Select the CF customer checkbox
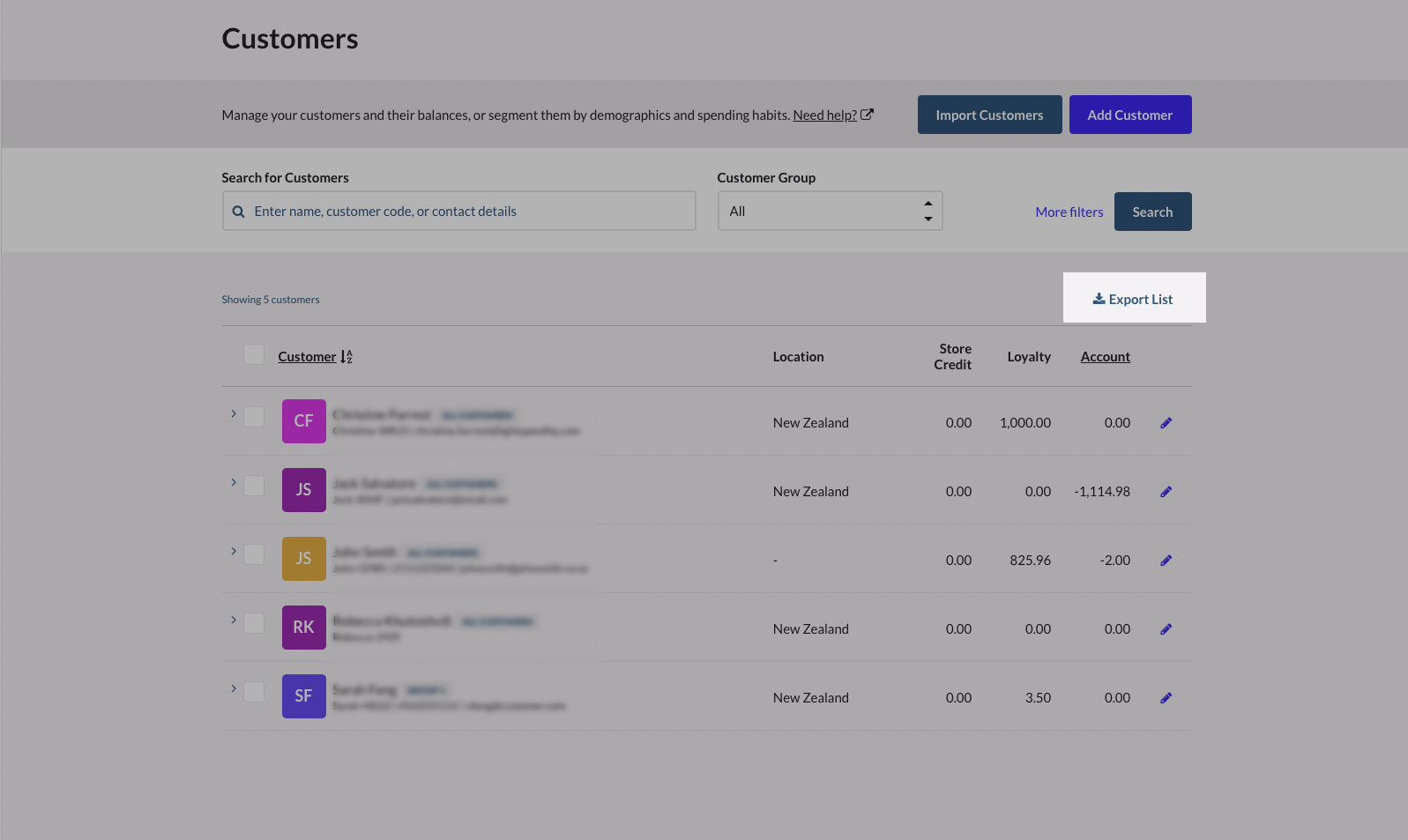Image resolution: width=1408 pixels, height=840 pixels. [x=254, y=417]
